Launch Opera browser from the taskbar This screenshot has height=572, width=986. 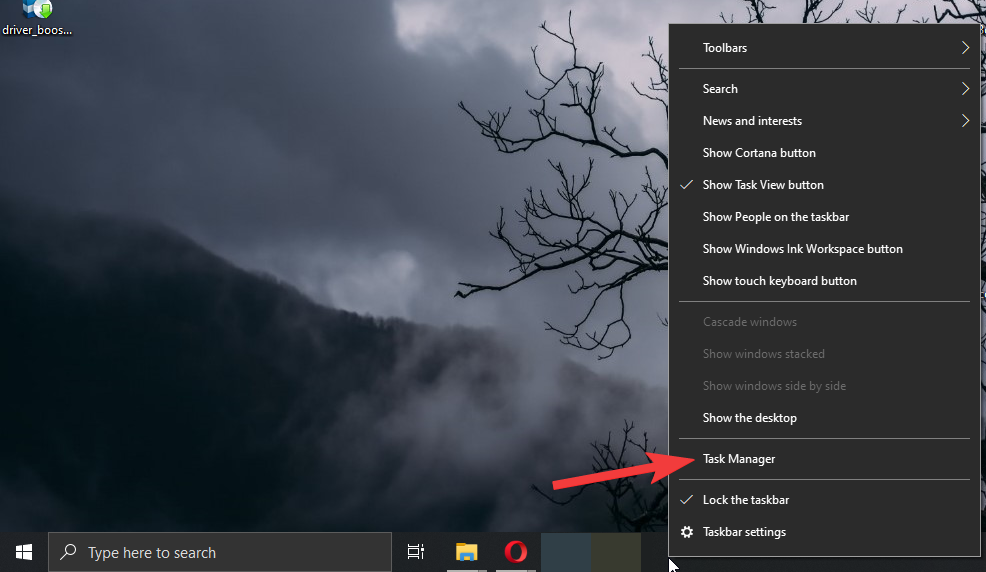(x=516, y=552)
